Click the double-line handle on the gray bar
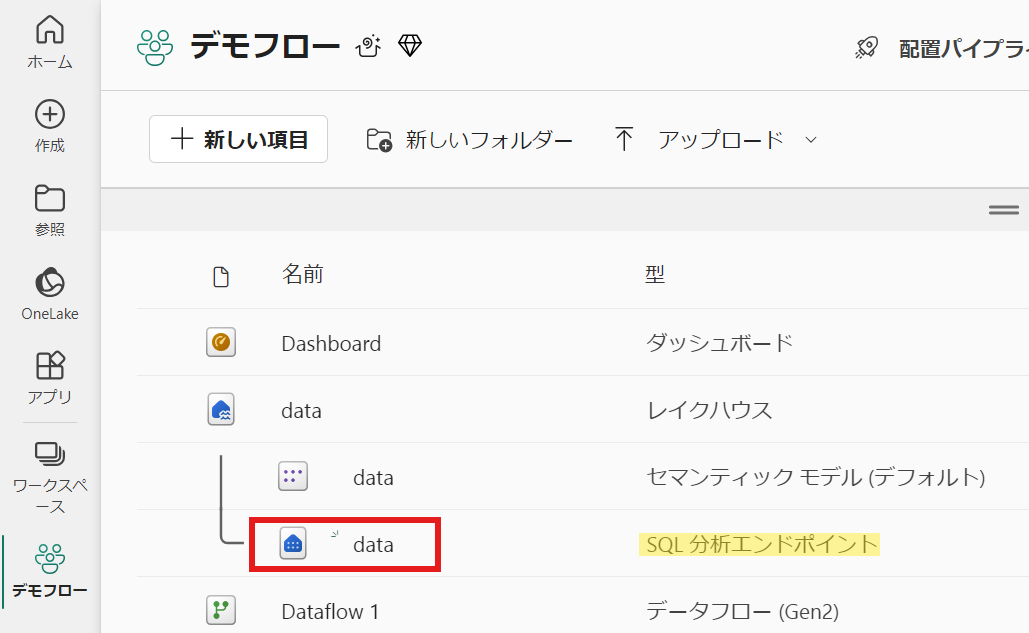 click(1004, 210)
